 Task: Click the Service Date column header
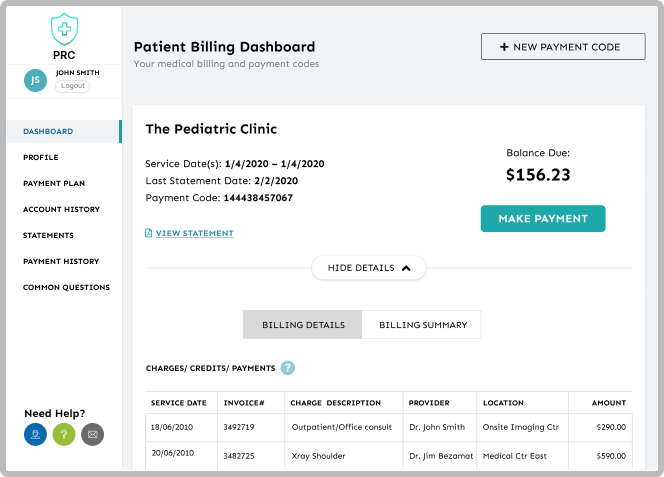point(179,403)
